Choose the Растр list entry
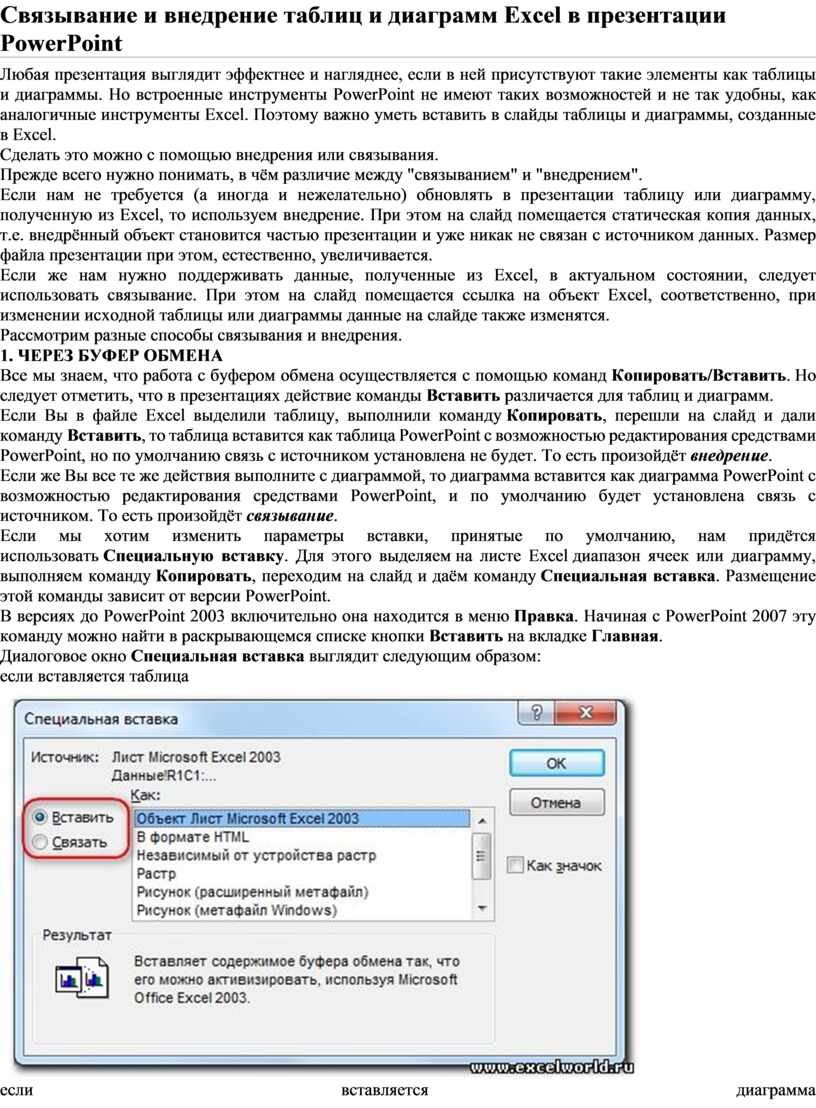 coord(302,873)
